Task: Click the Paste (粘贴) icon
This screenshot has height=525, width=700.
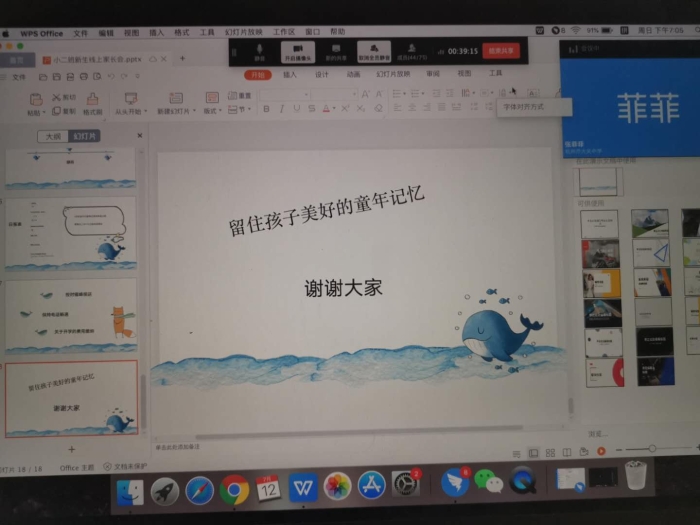Action: pos(36,100)
